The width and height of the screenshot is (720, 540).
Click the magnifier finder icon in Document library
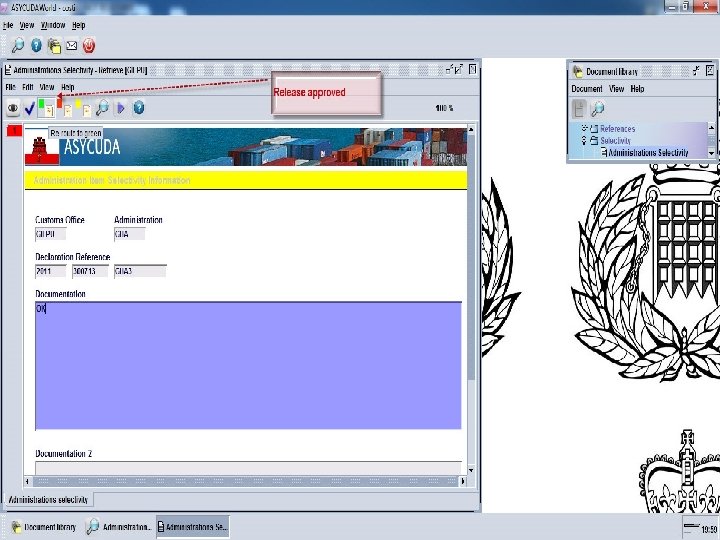[x=597, y=109]
